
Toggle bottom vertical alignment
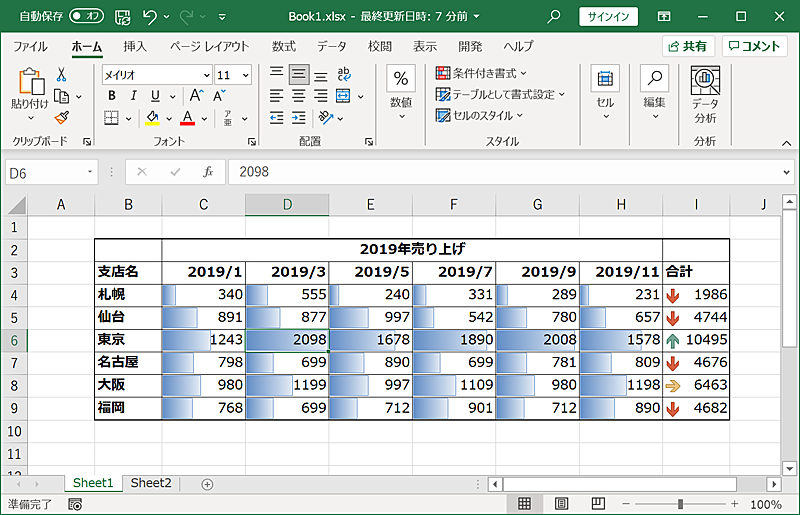(x=320, y=75)
